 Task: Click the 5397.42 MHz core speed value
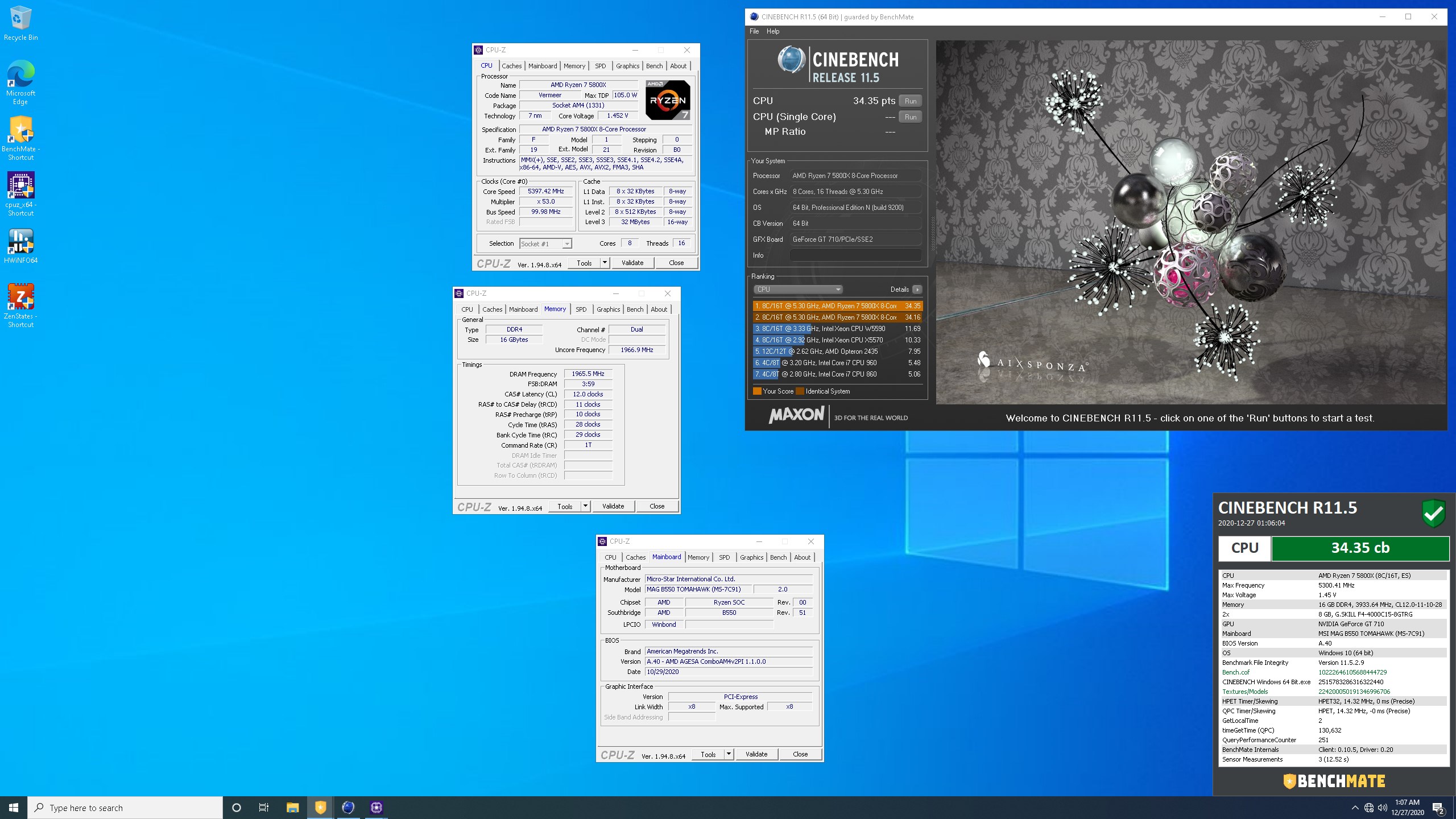click(545, 191)
